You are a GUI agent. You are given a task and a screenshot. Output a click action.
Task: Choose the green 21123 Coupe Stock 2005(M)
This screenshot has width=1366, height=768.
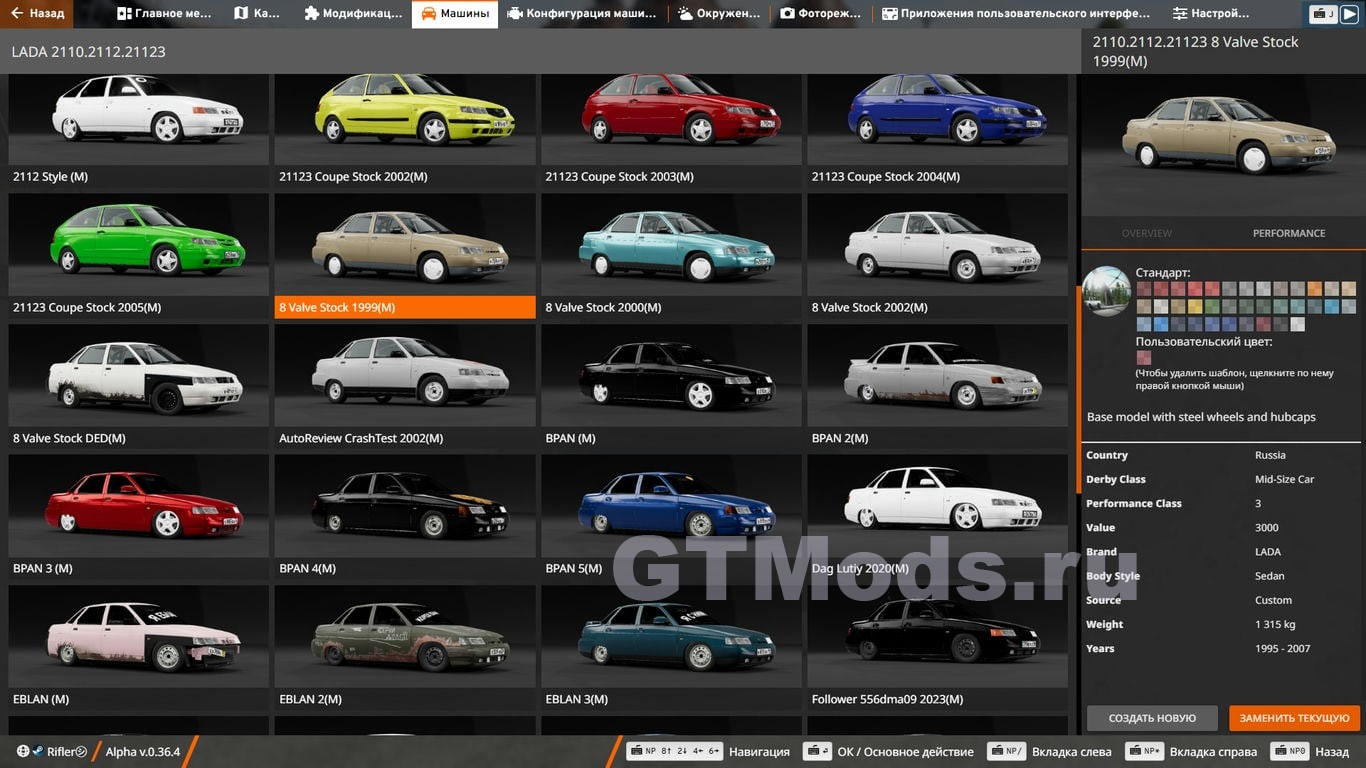click(138, 256)
